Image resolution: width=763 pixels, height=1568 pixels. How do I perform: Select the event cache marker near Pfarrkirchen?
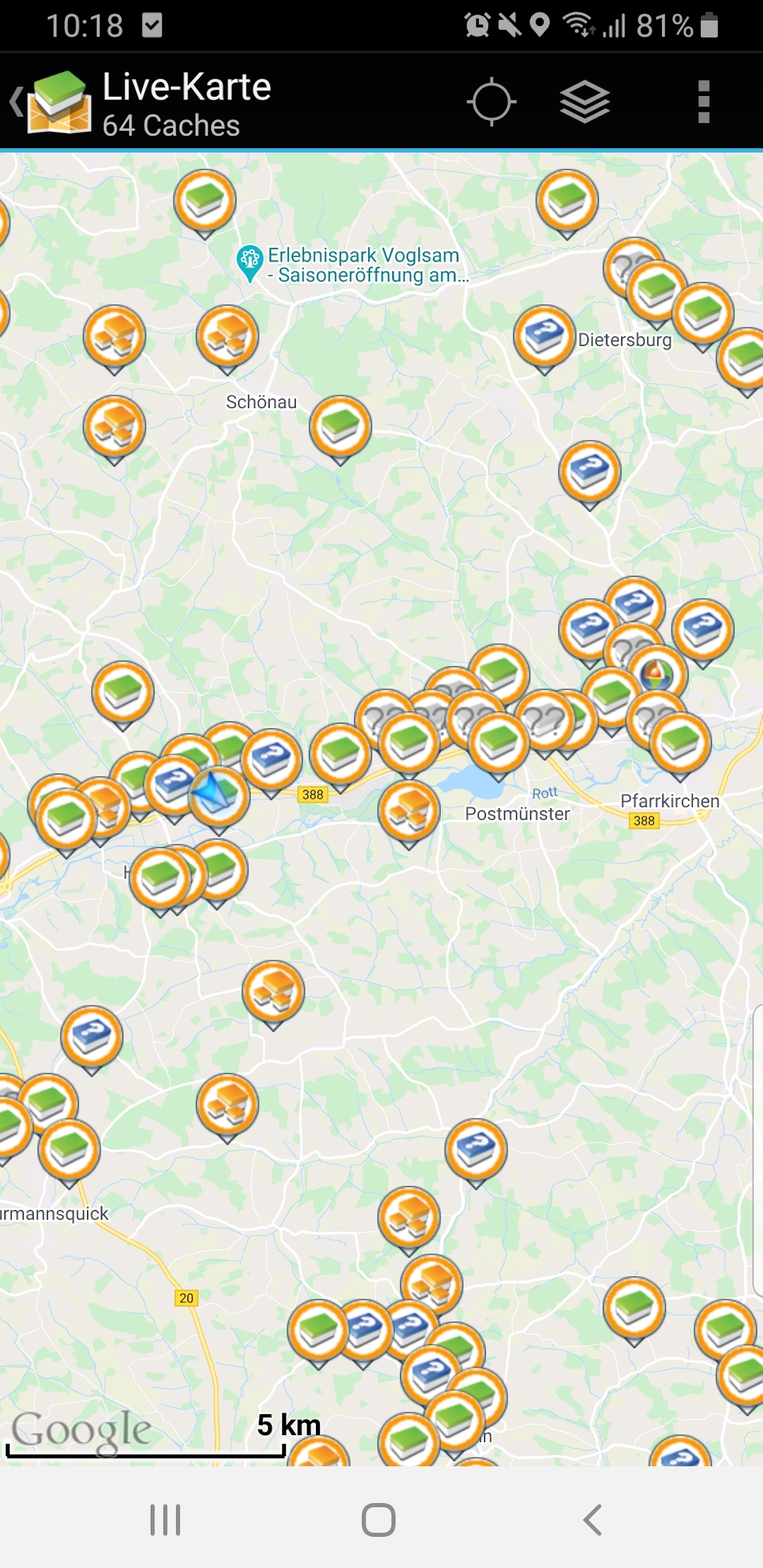[x=657, y=674]
